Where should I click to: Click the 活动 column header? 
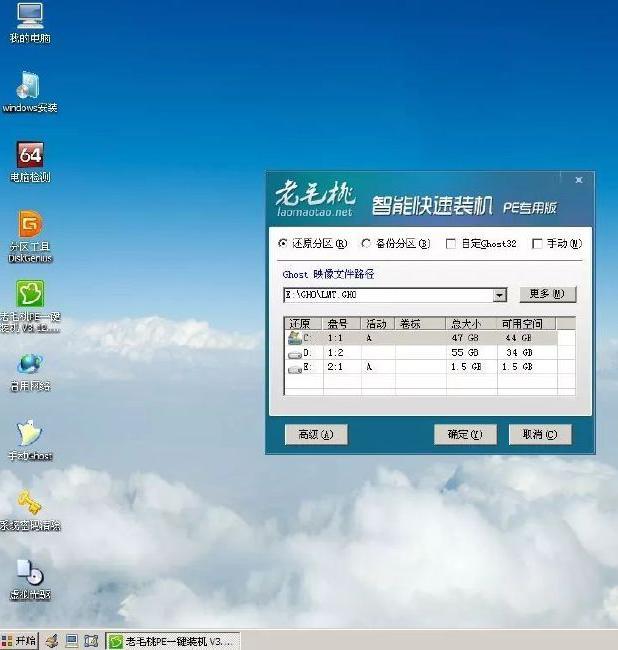coord(378,323)
